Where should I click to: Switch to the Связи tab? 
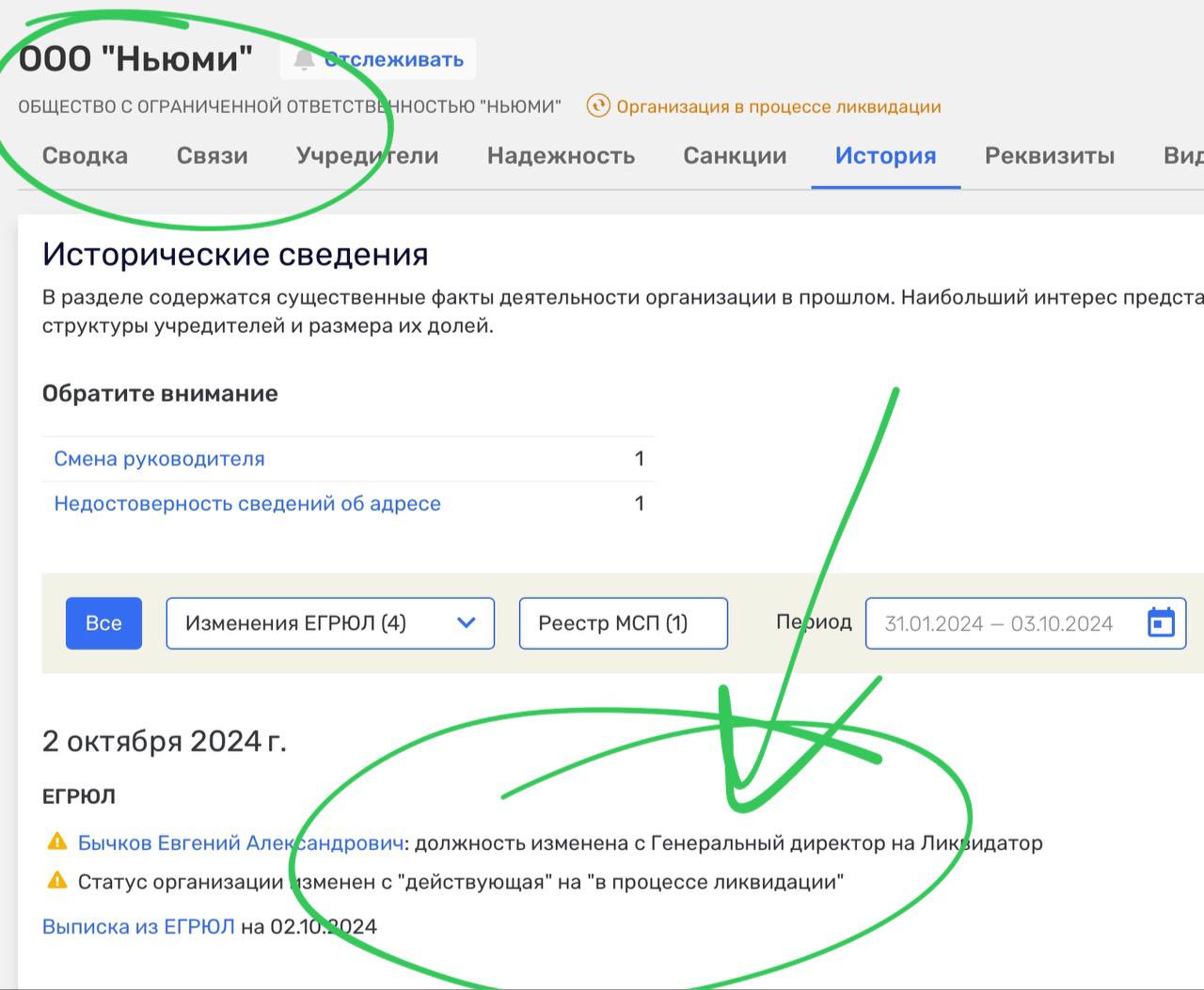pyautogui.click(x=212, y=156)
